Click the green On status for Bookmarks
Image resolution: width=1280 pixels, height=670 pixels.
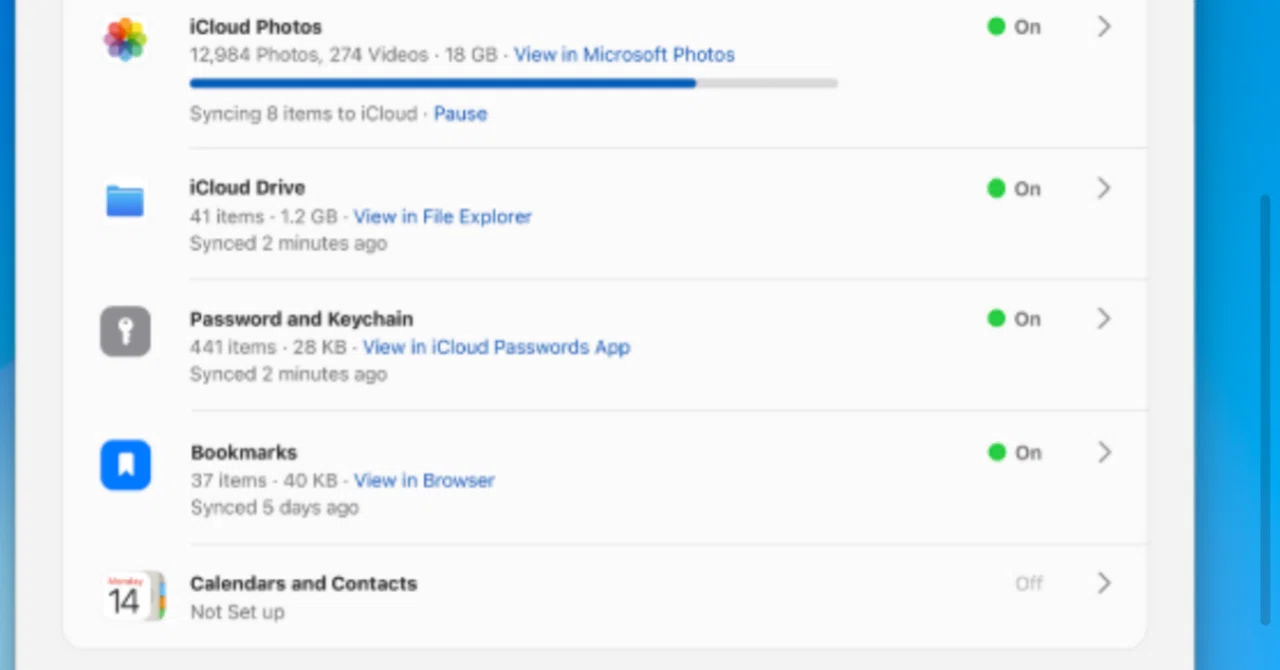point(1014,453)
